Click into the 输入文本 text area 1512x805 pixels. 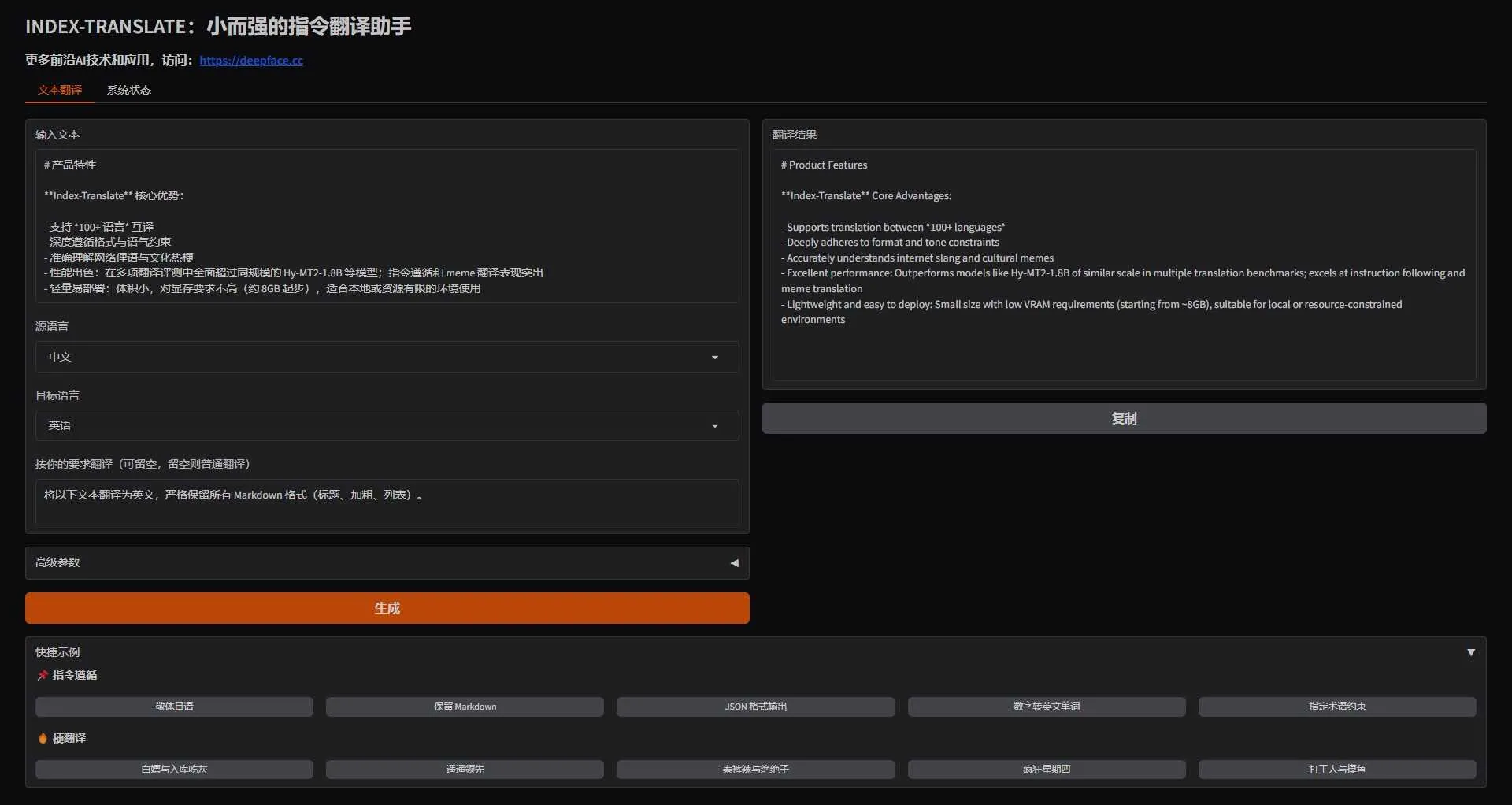pos(387,226)
